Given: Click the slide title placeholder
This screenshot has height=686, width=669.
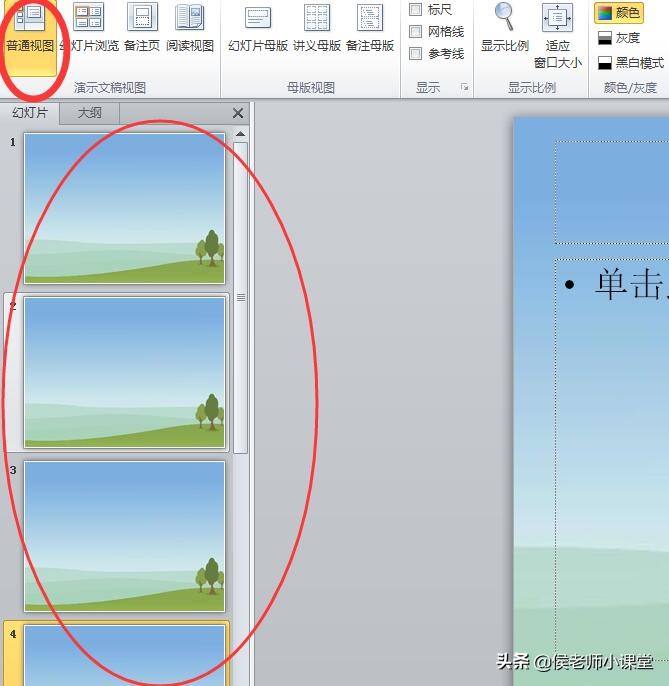Looking at the screenshot, I should (x=612, y=192).
